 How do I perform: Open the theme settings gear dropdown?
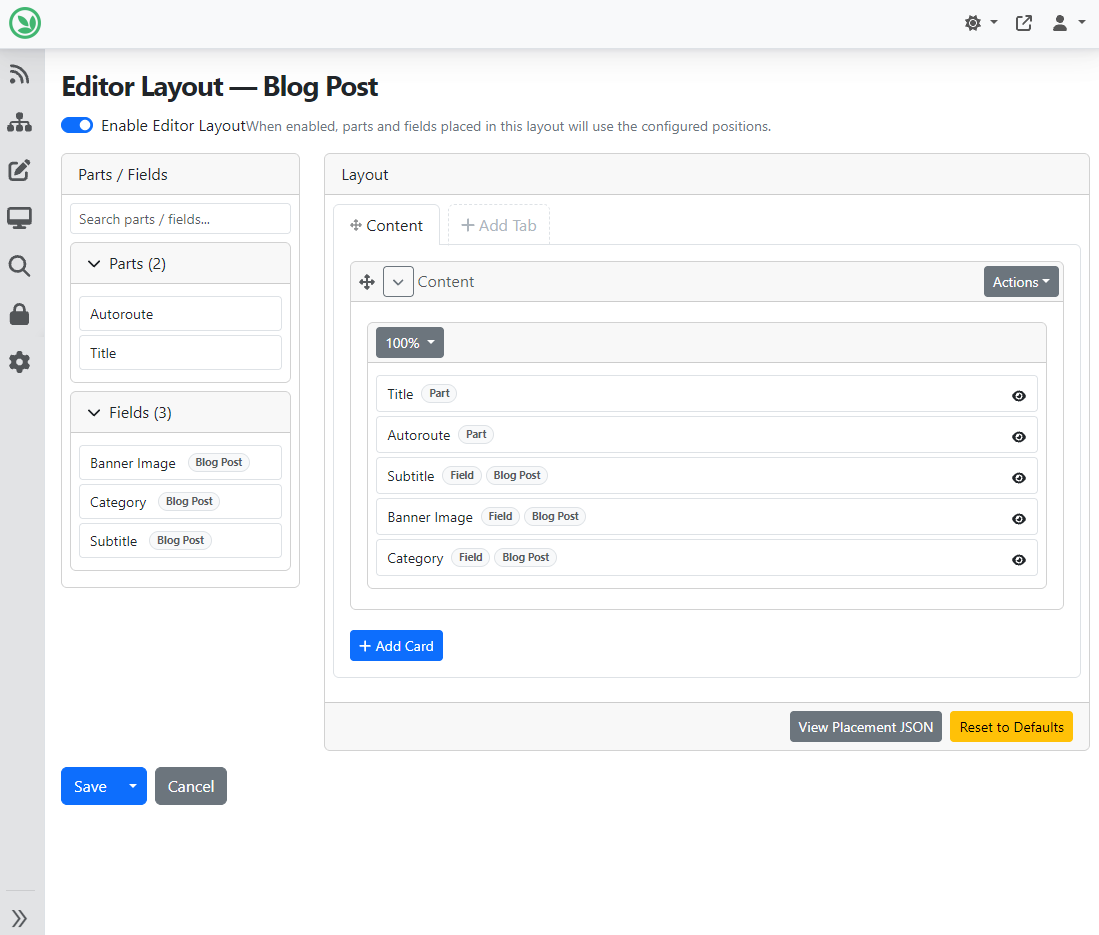(981, 23)
